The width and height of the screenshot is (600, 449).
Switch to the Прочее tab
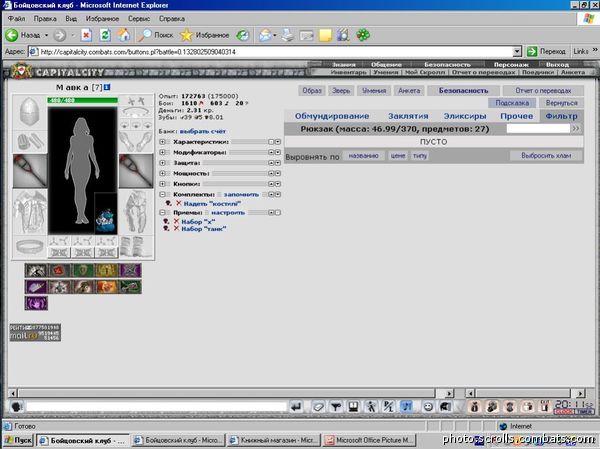(x=517, y=116)
